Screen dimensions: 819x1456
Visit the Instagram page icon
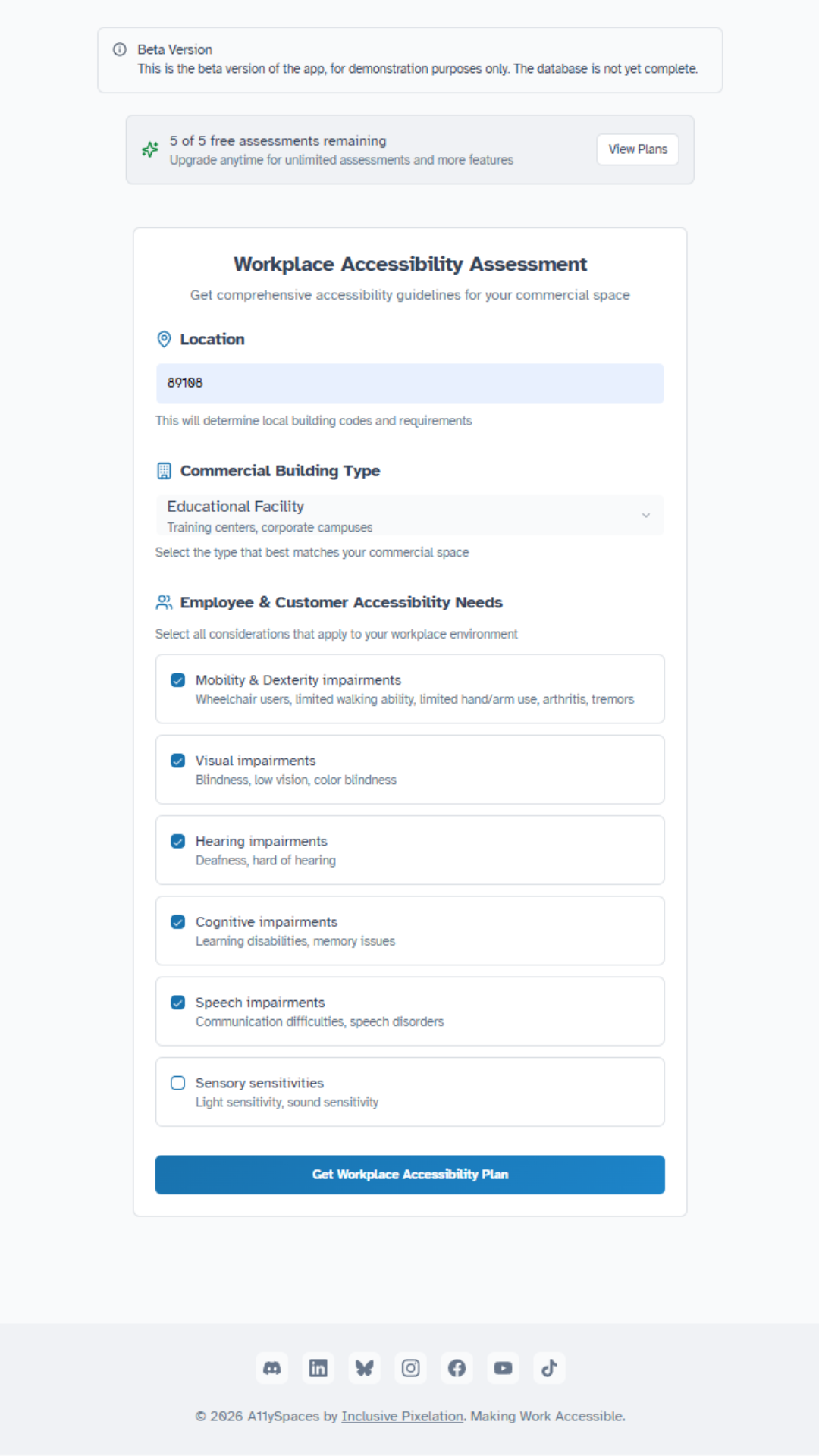pos(410,1368)
